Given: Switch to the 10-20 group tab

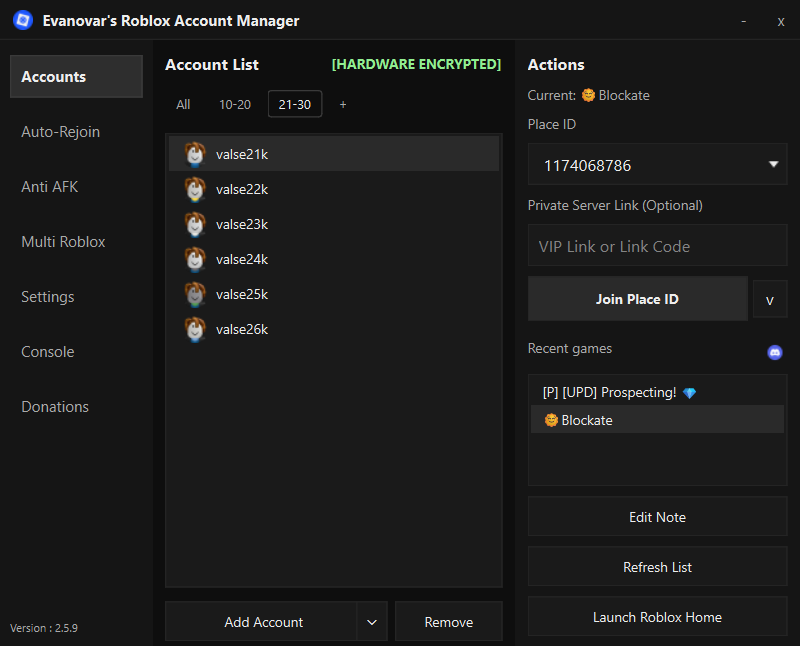Looking at the screenshot, I should point(235,105).
